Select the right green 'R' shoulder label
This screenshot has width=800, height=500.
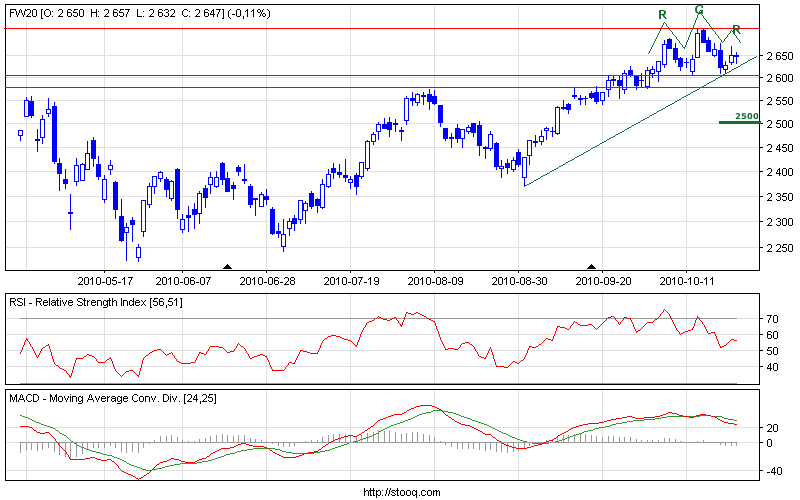coord(736,30)
